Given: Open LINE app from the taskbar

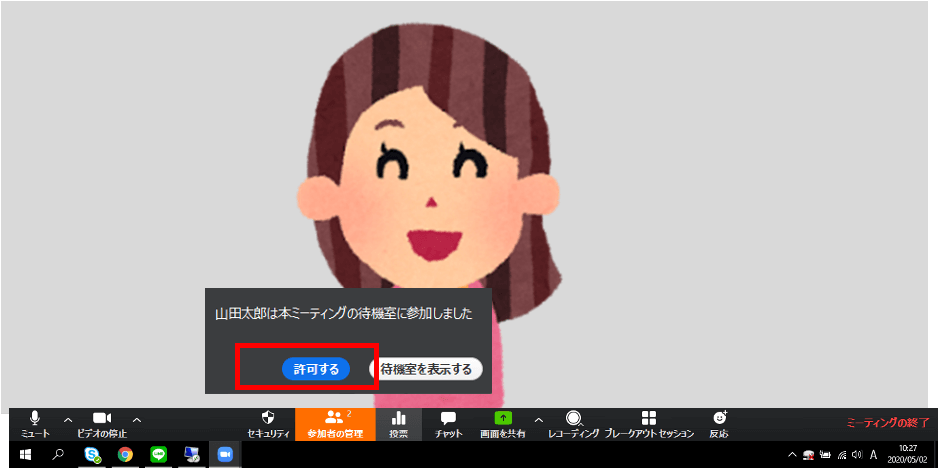Looking at the screenshot, I should click(158, 454).
